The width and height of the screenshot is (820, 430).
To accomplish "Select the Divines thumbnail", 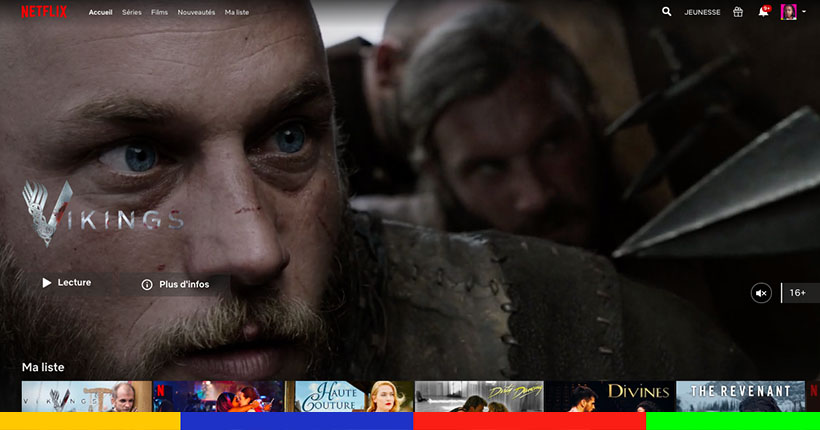I will coord(610,396).
